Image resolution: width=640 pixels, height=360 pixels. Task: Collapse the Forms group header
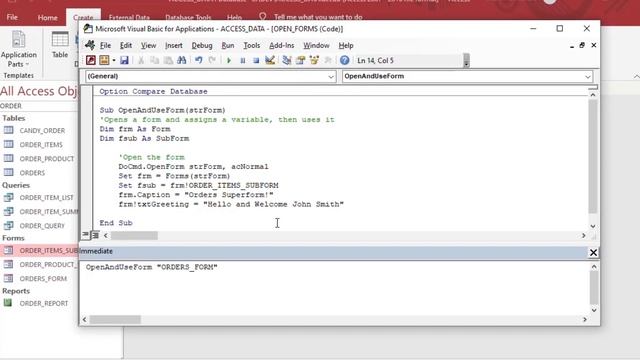[13, 238]
